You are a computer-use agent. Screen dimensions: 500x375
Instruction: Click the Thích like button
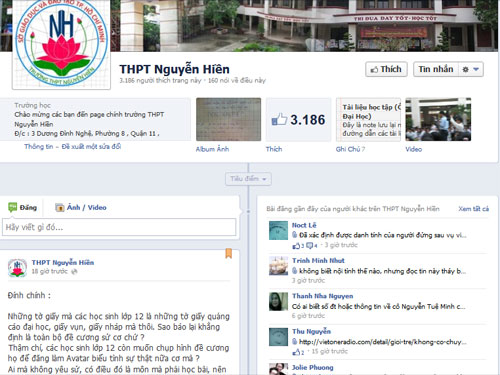click(386, 69)
